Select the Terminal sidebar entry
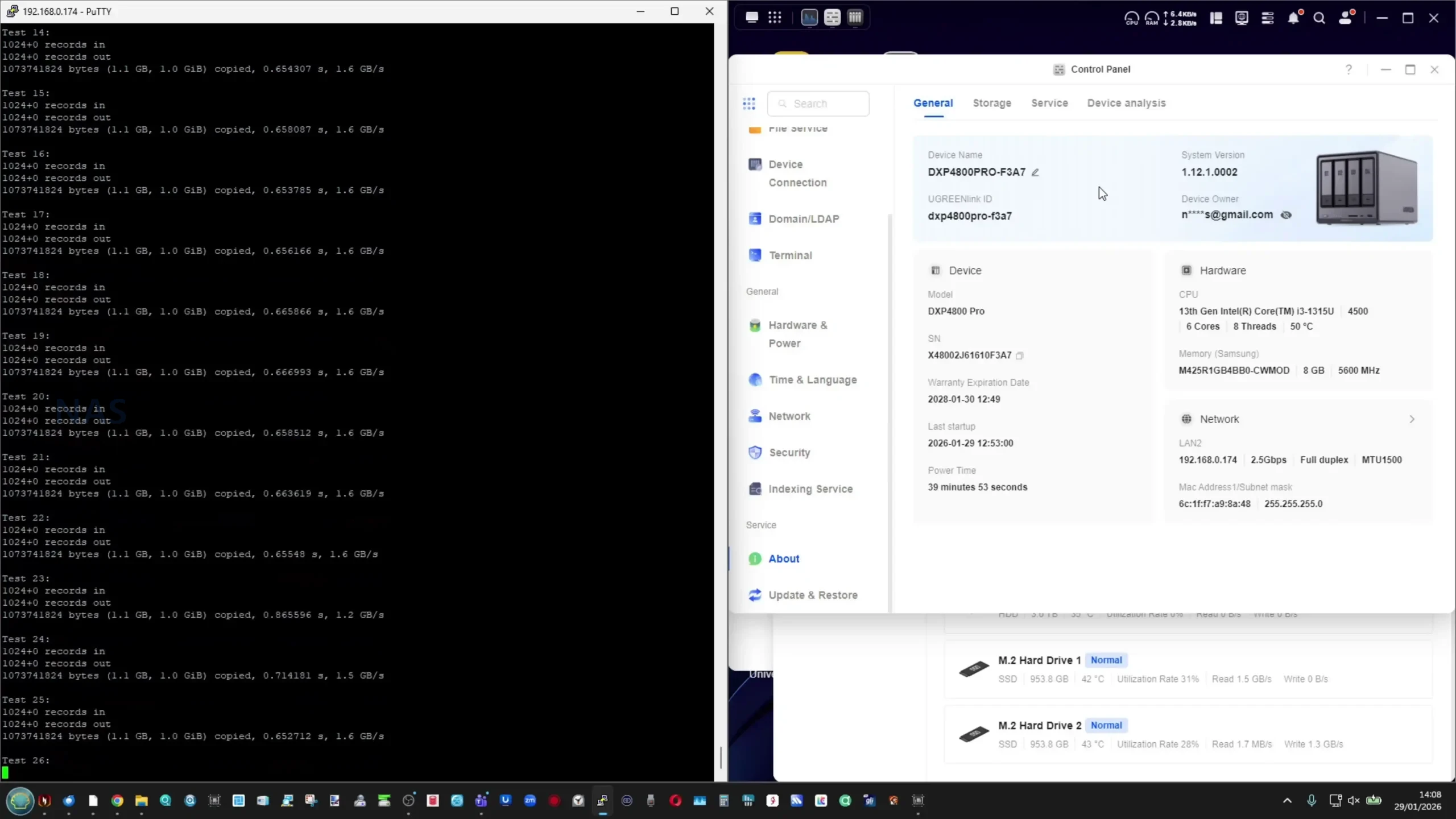 tap(790, 255)
